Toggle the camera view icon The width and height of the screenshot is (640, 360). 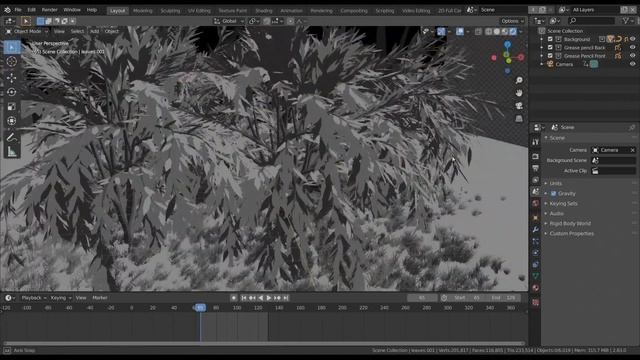coord(519,106)
